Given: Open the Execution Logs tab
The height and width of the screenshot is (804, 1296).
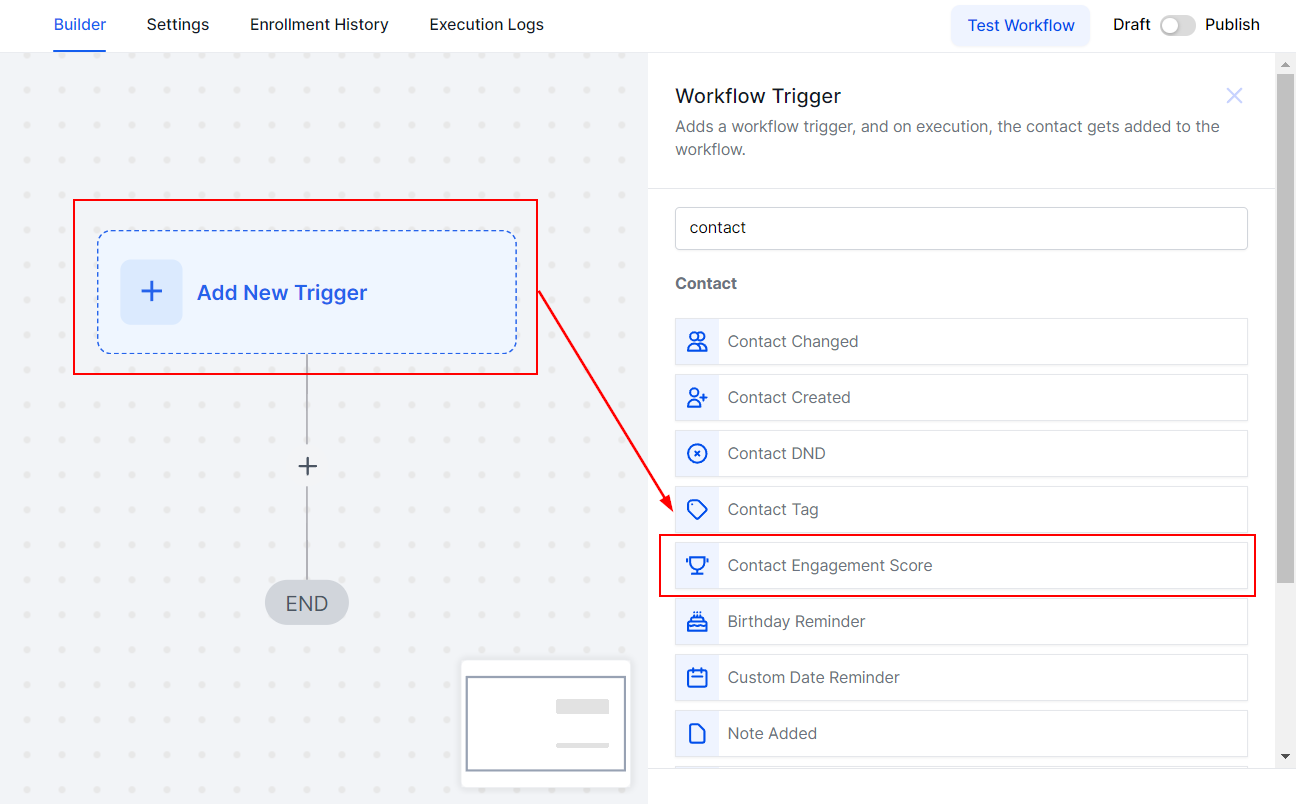Looking at the screenshot, I should pos(486,25).
